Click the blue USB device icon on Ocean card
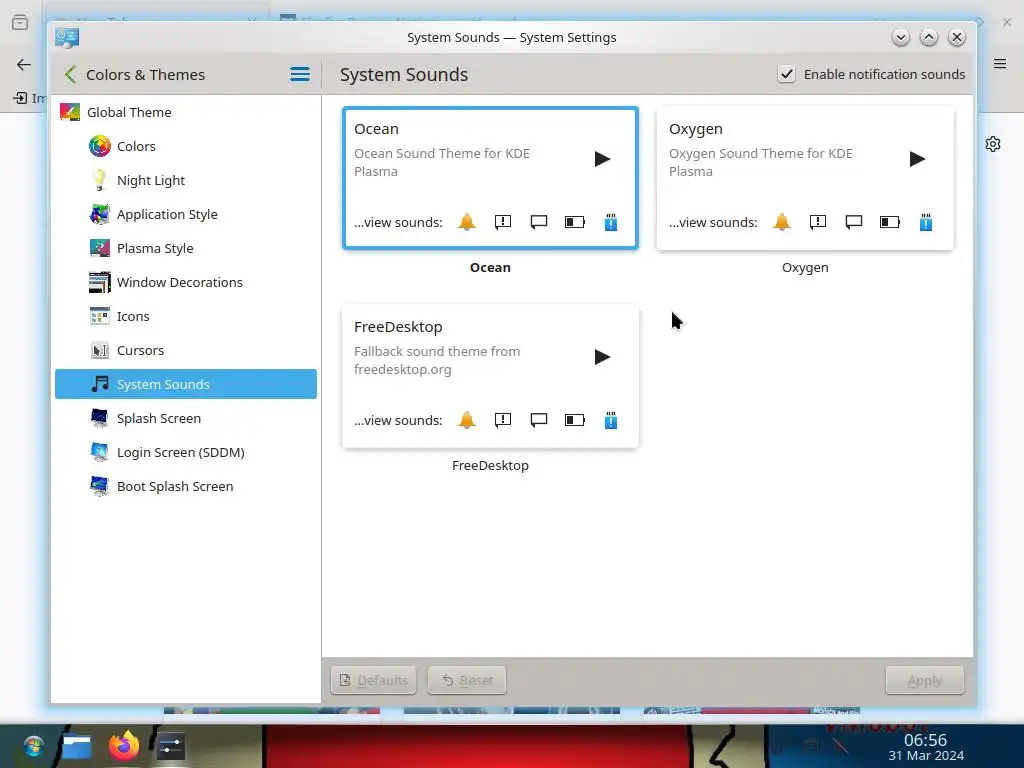Screen dimensions: 1024x768 [x=611, y=222]
